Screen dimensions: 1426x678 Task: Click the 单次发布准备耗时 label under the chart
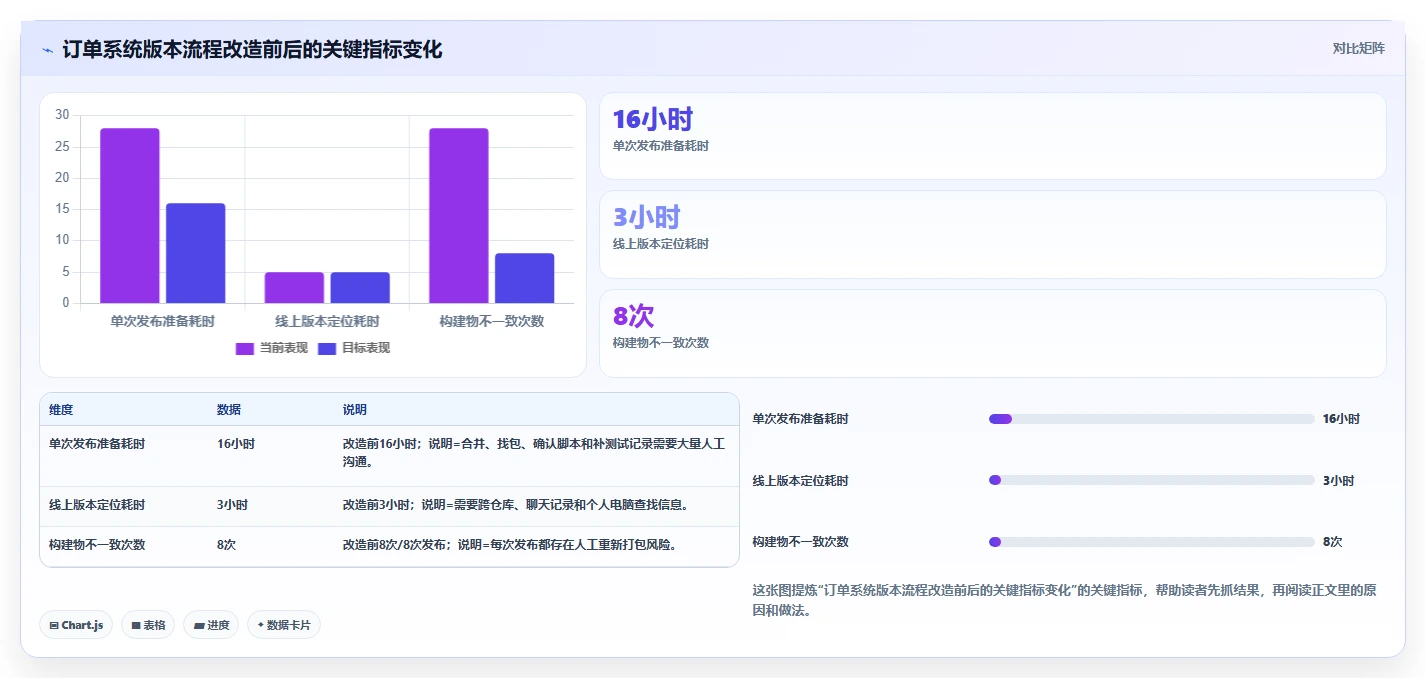coord(163,321)
